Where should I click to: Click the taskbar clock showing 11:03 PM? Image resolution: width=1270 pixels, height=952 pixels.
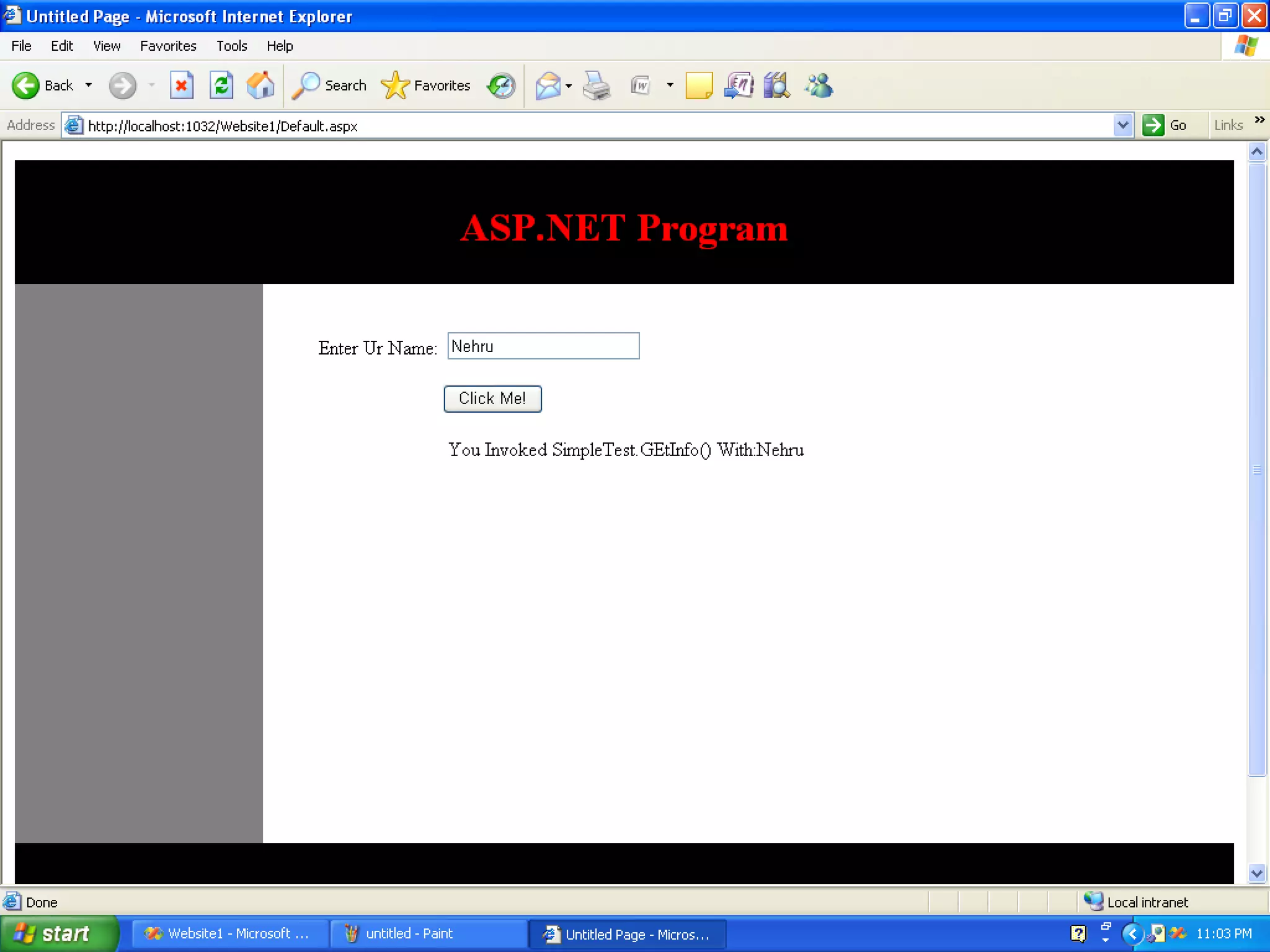(x=1223, y=933)
